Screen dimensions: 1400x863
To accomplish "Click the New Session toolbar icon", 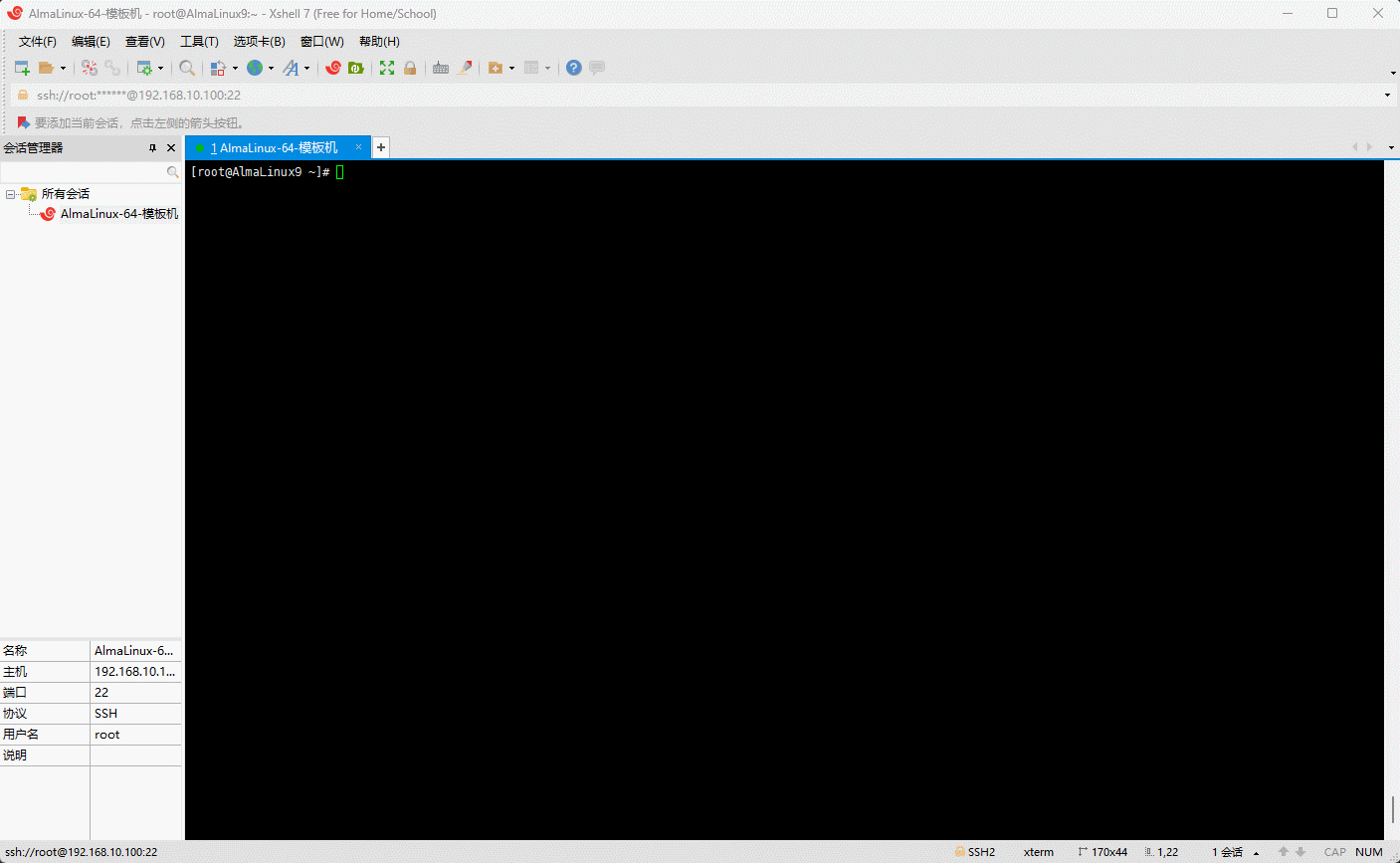I will [22, 68].
